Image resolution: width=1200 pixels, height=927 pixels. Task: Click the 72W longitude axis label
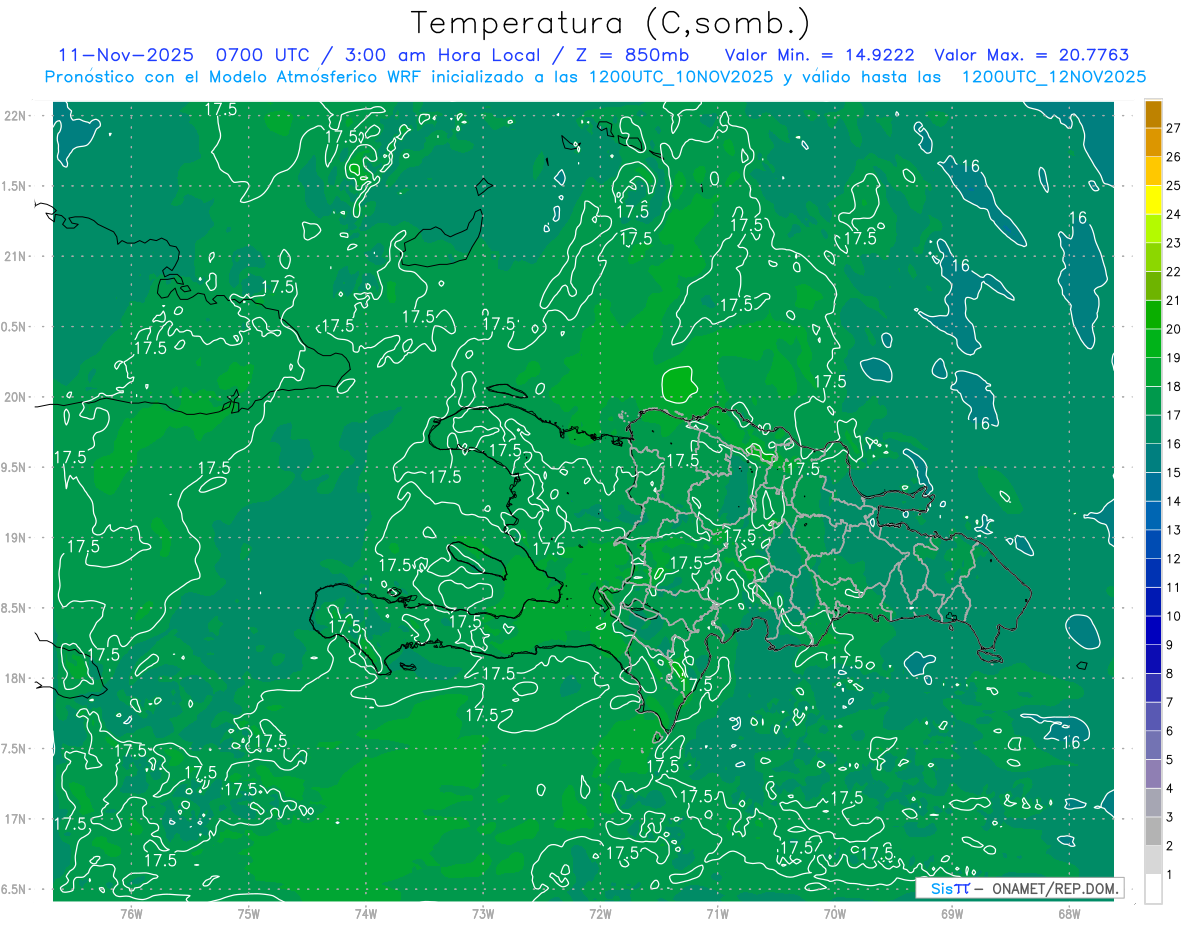[x=600, y=914]
